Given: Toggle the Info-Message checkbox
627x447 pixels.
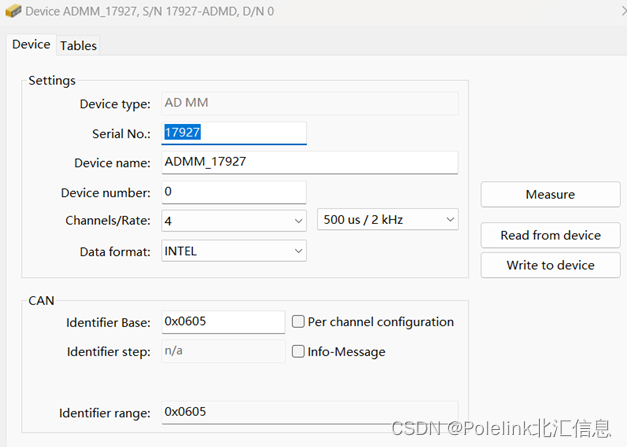Looking at the screenshot, I should (298, 351).
